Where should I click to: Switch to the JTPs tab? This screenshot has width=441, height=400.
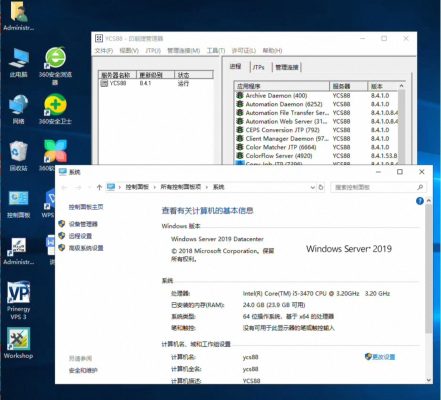pos(258,67)
